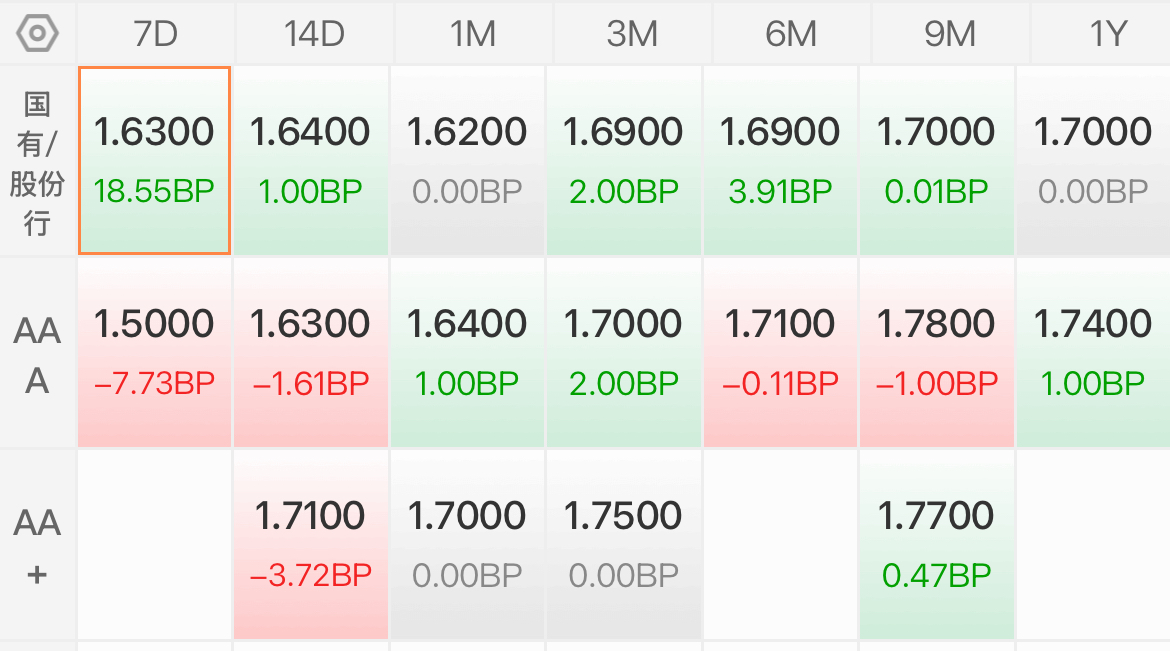Click the AA+ row label
The height and width of the screenshot is (651, 1170).
click(37, 546)
